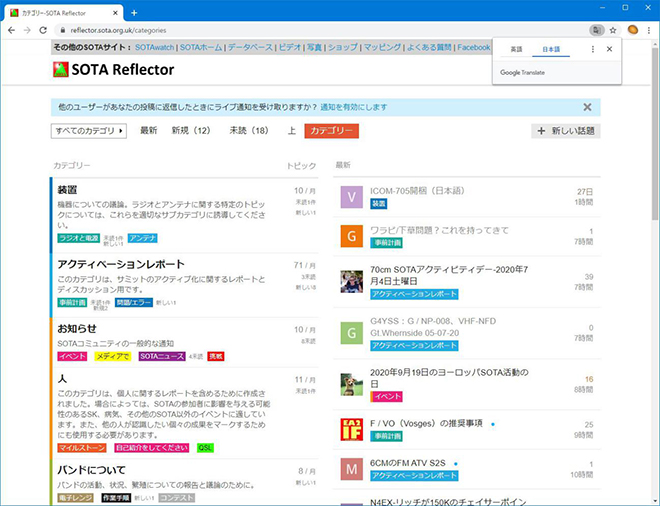Open the SOTAwatch link
This screenshot has width=660, height=506.
click(x=154, y=48)
